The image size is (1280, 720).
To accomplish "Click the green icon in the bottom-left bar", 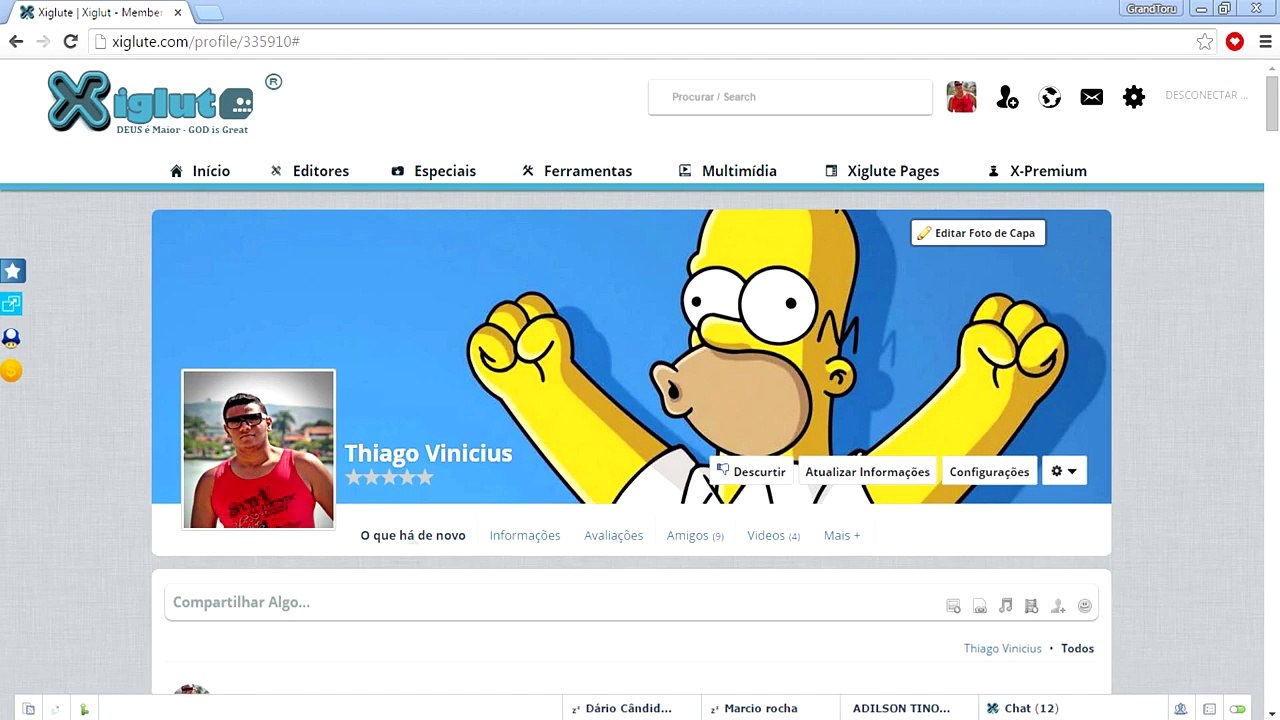I will click(84, 709).
